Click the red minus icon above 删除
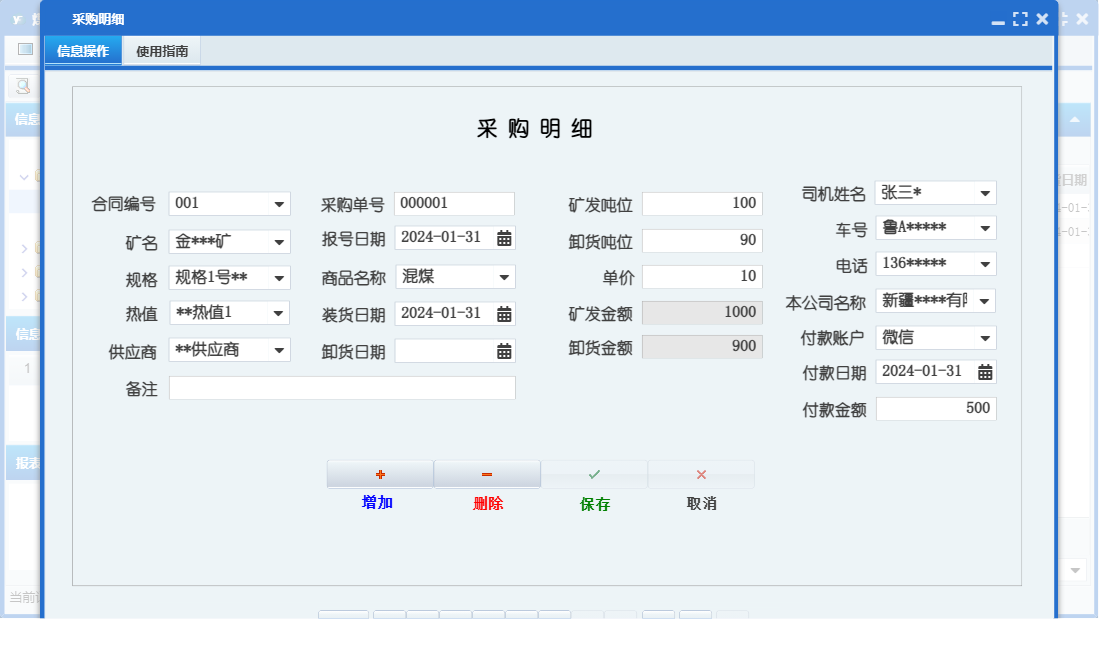 tap(487, 472)
